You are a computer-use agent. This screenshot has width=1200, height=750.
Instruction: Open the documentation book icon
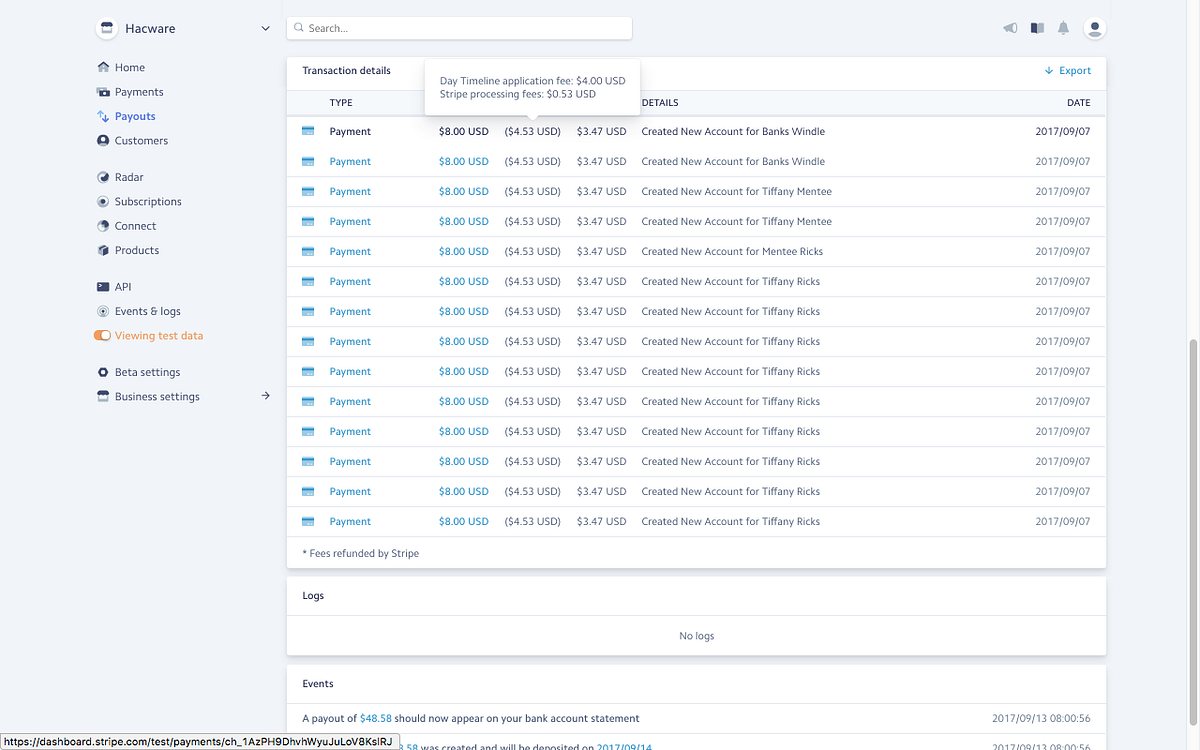[x=1037, y=28]
